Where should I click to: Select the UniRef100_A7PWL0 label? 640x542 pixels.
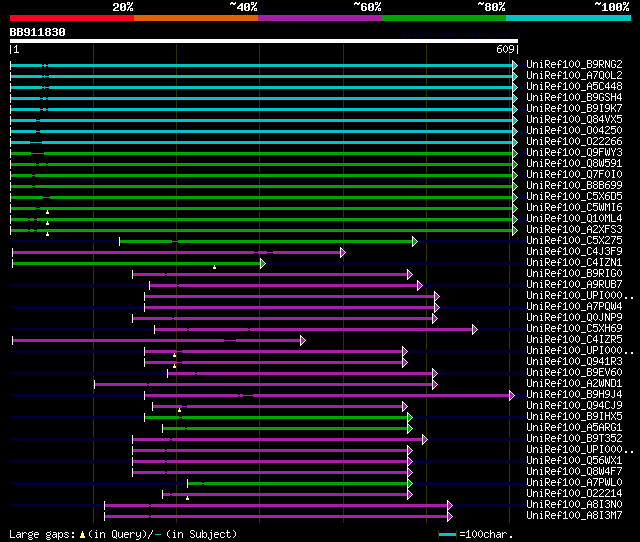click(574, 483)
